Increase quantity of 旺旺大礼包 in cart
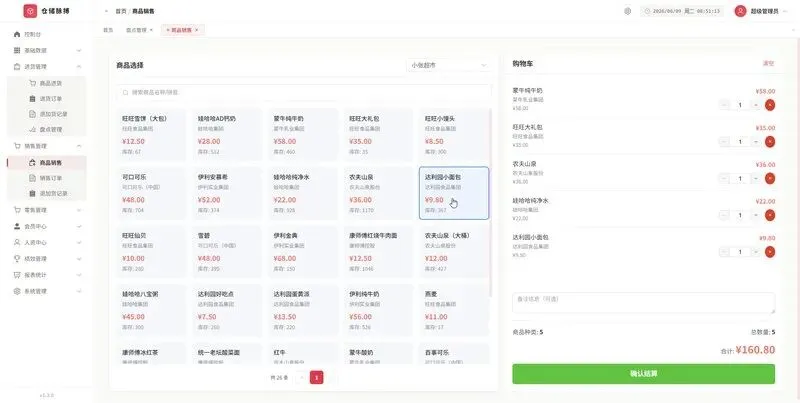 (756, 142)
